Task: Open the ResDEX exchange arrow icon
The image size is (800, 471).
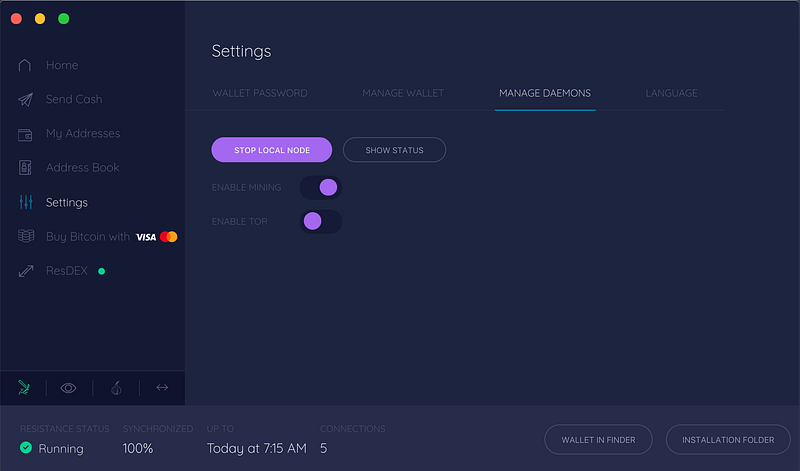Action: 26,271
